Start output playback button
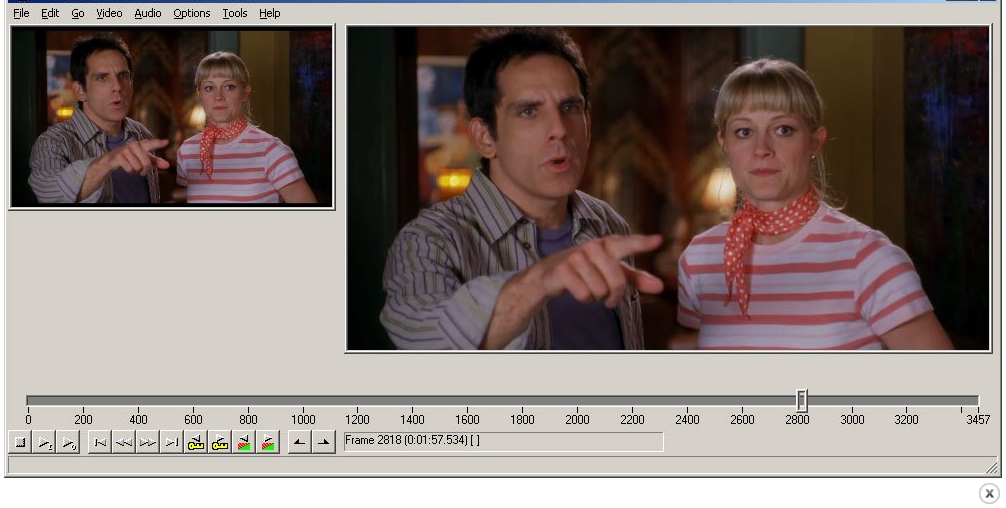Viewport: 1006px width, 508px height. pyautogui.click(x=68, y=442)
